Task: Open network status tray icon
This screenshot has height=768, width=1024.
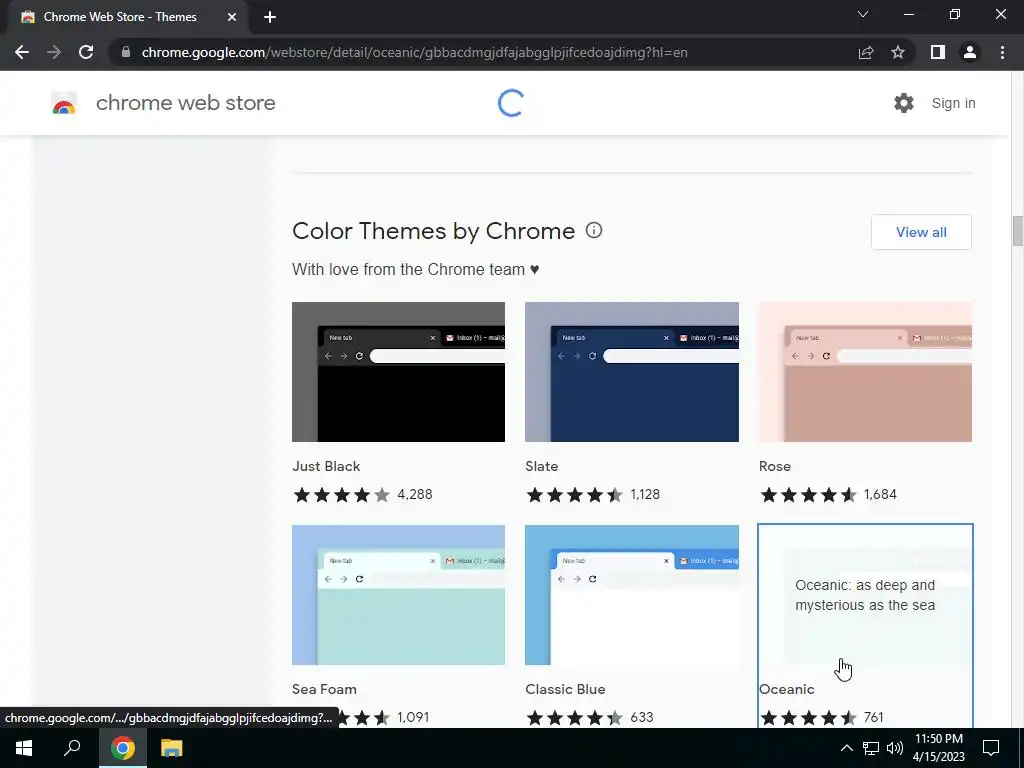Action: [871, 748]
